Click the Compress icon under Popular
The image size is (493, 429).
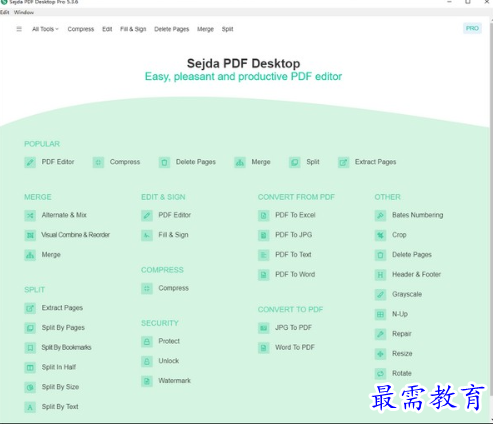(x=98, y=162)
